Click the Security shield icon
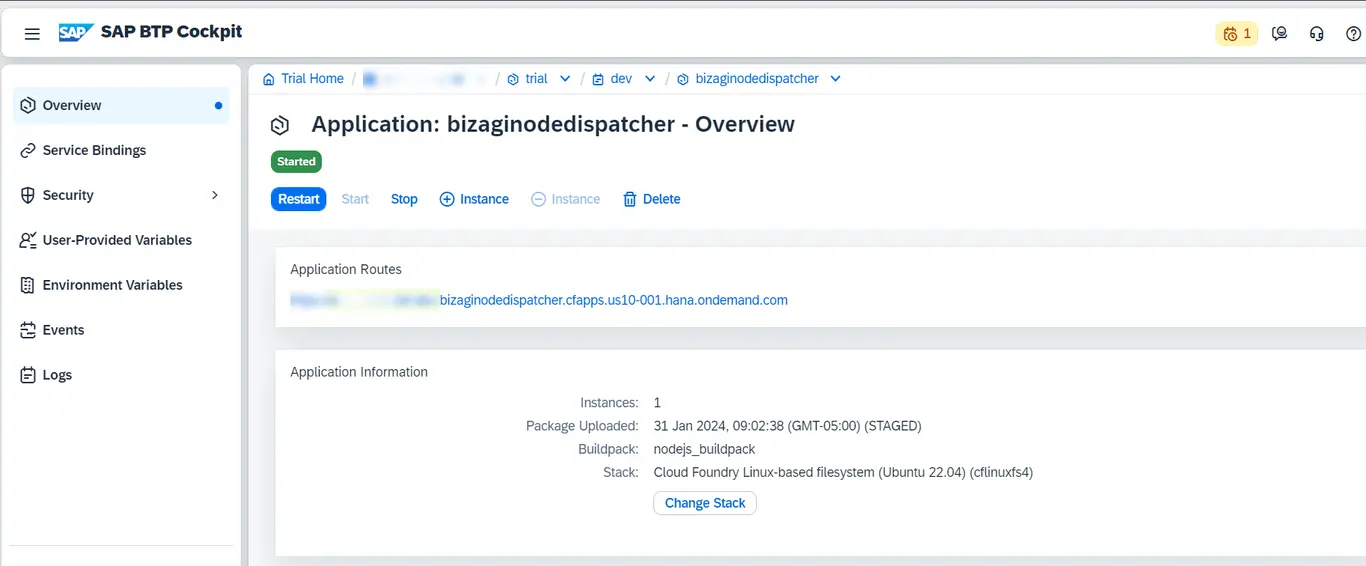This screenshot has height=566, width=1366. [x=28, y=195]
